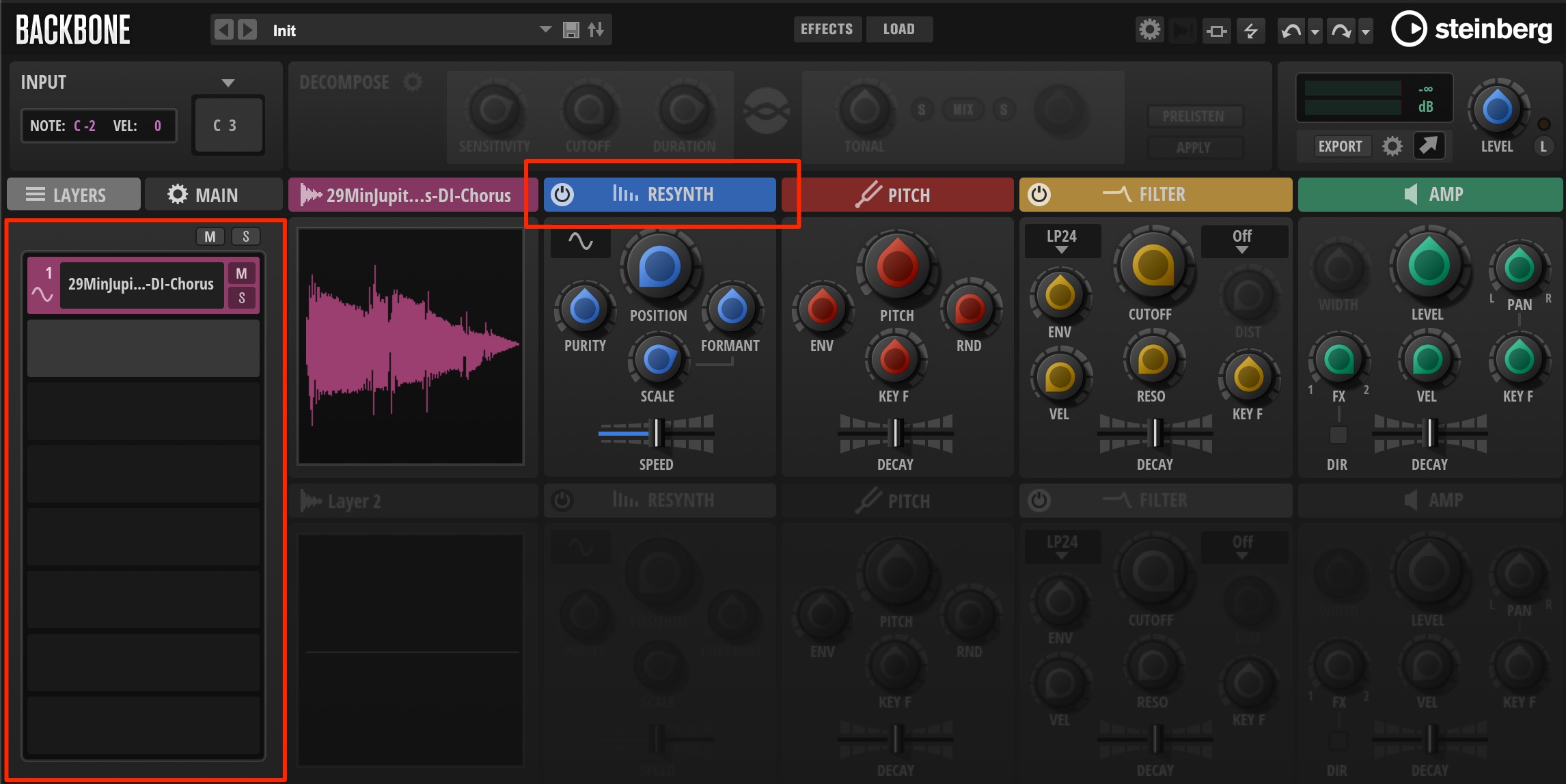1566x784 pixels.
Task: Expand the Init preset dropdown list
Action: click(x=545, y=30)
